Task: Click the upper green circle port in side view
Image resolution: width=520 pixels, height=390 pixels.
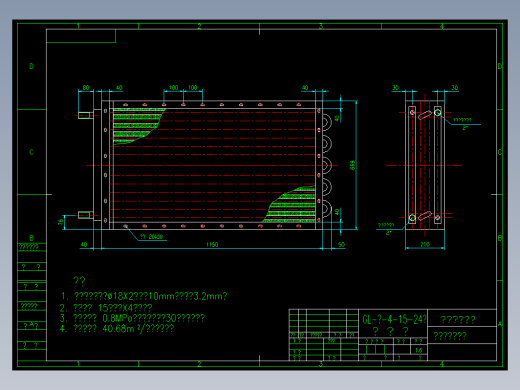Action: [438, 113]
